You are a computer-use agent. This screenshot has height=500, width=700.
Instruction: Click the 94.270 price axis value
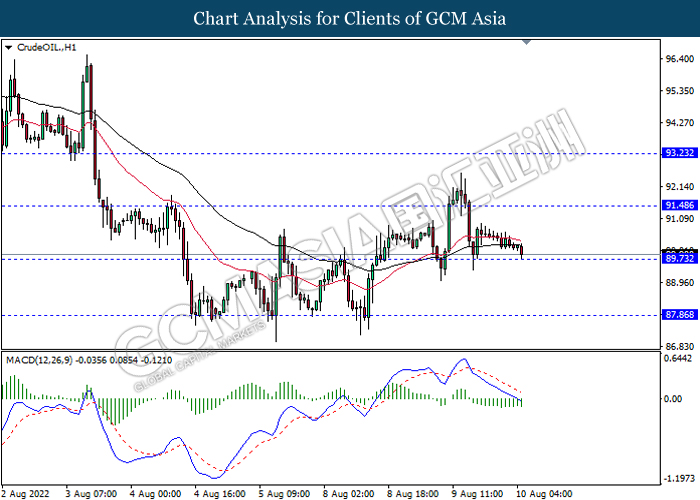[x=680, y=123]
